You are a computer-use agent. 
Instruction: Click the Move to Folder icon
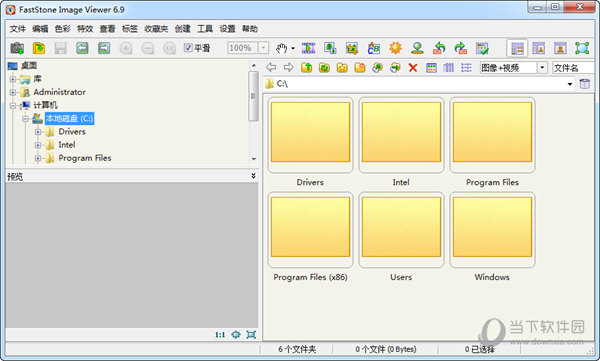395,68
